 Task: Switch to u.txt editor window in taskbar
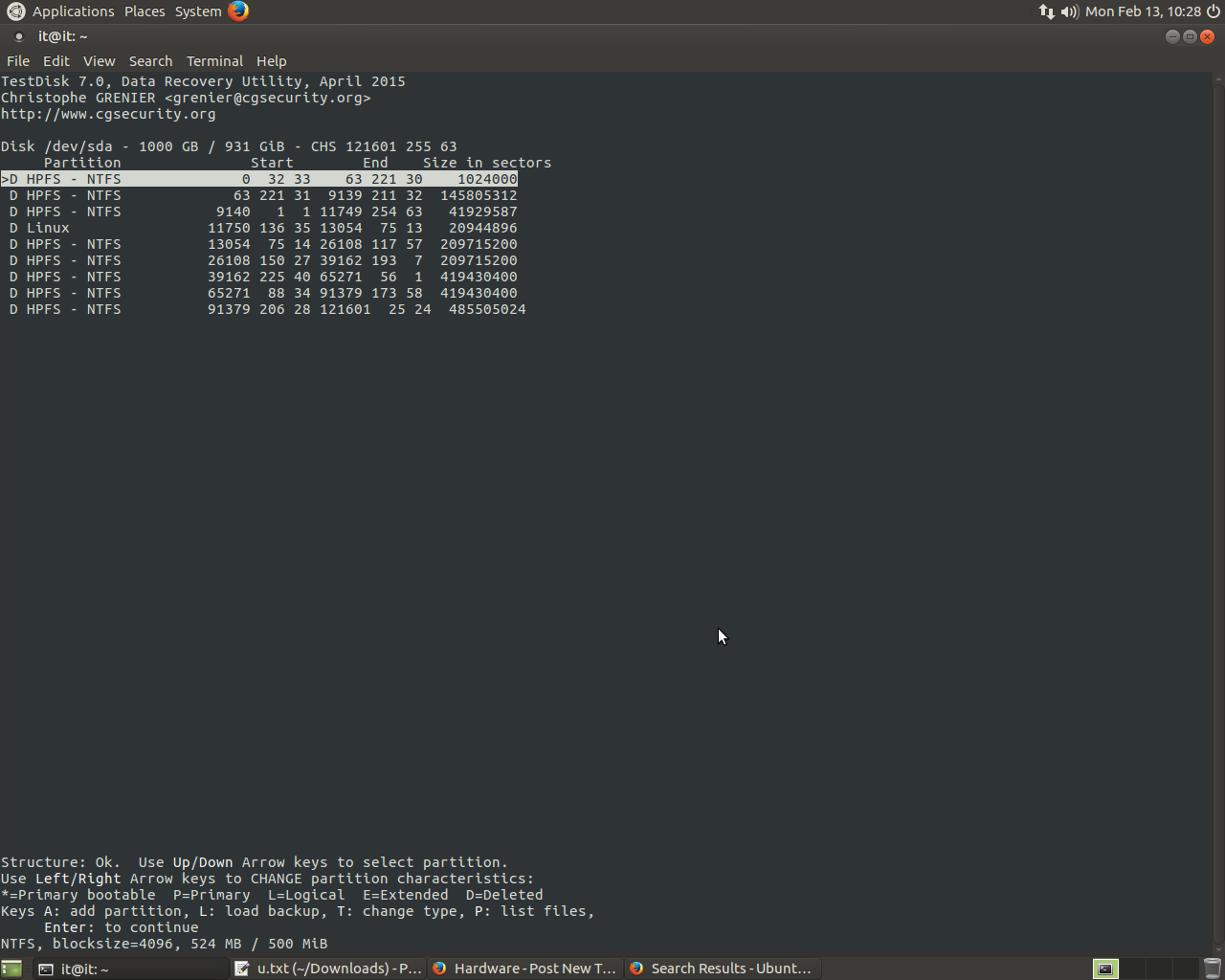tap(328, 969)
